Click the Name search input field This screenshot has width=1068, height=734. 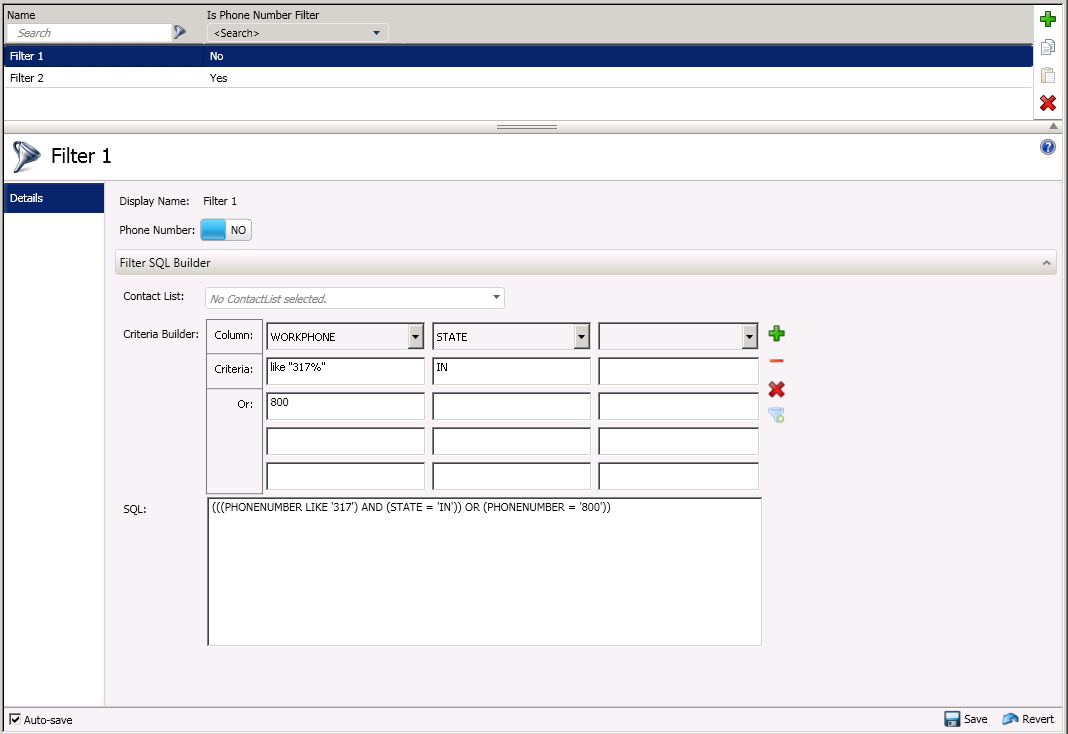coord(89,33)
